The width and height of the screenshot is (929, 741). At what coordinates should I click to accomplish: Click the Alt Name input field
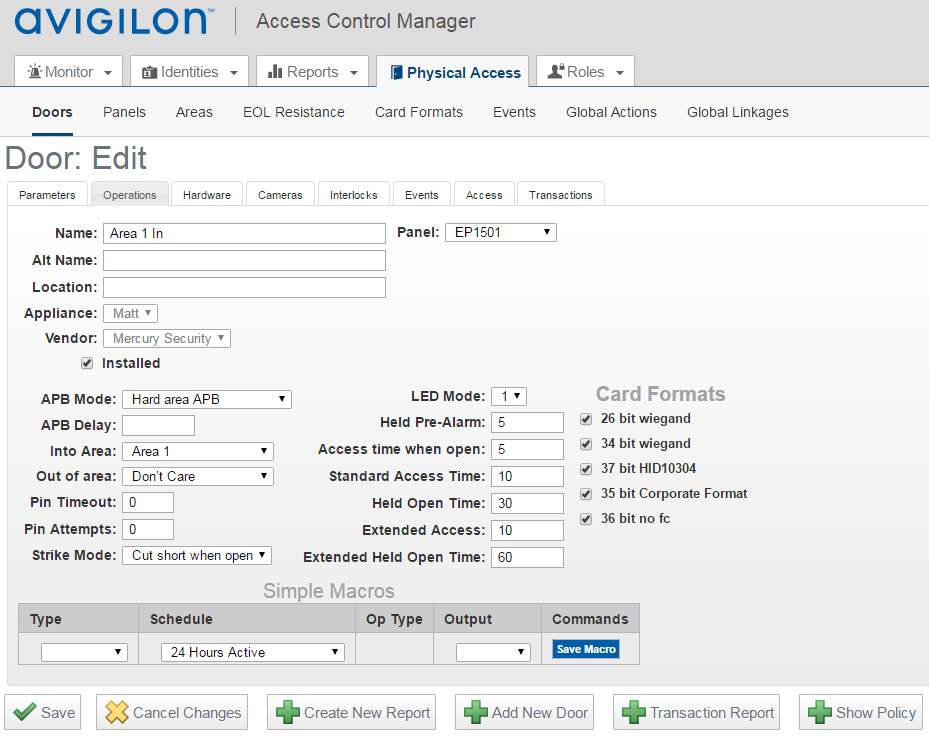coord(244,260)
